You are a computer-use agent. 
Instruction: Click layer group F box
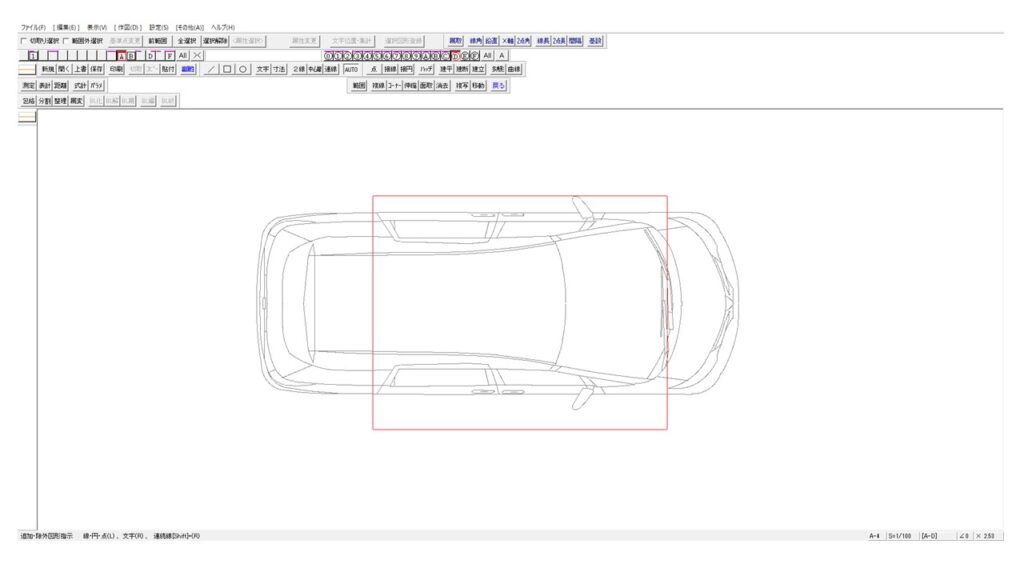[170, 56]
